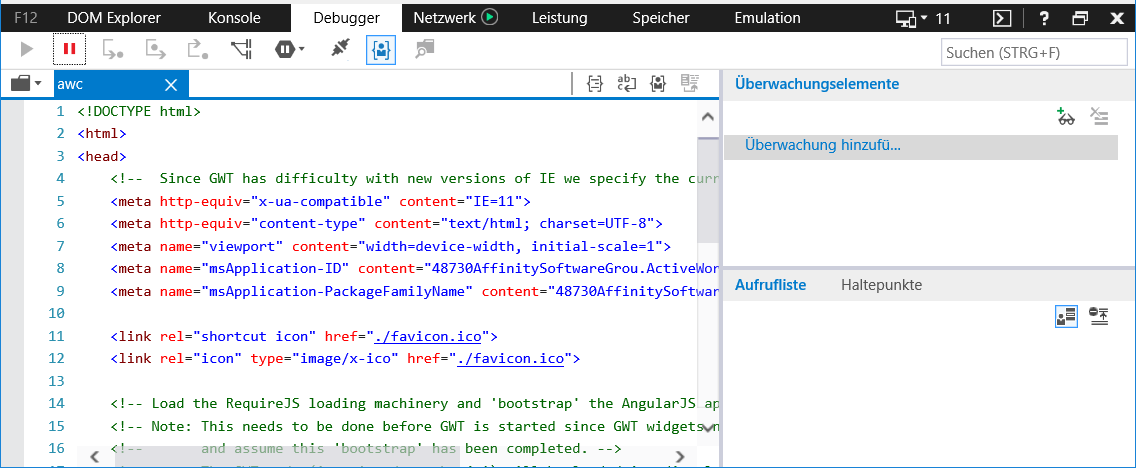Toggle library frames display in Aufrufliste
1136x468 pixels.
[x=1066, y=316]
